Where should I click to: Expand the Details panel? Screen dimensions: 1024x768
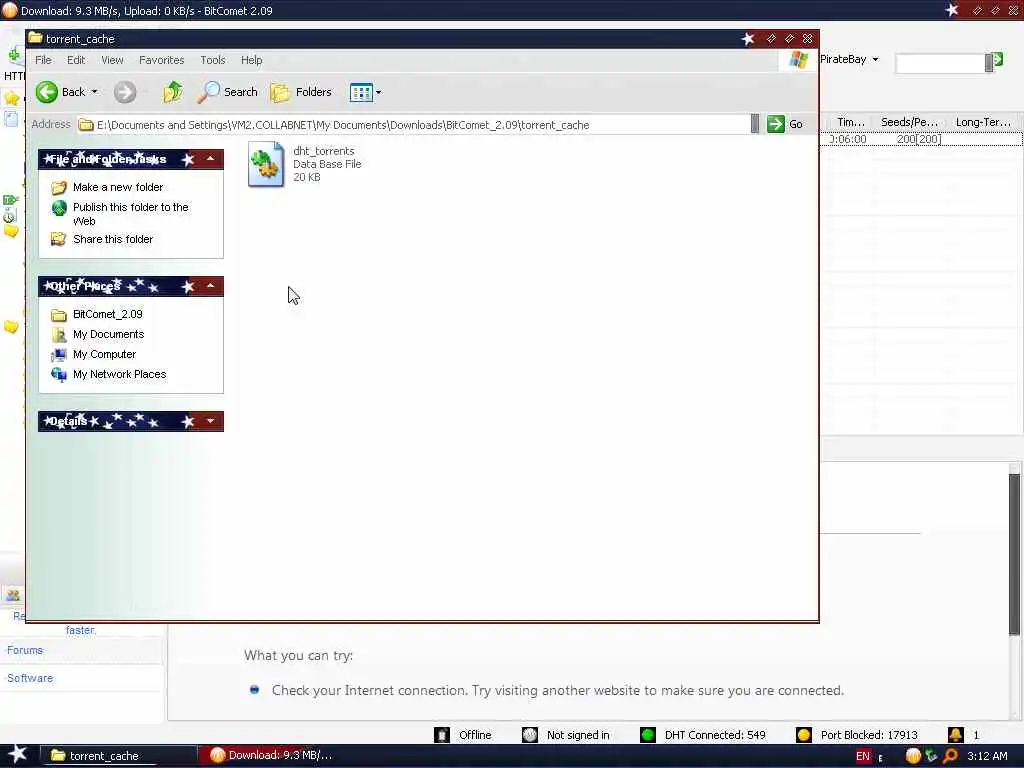pos(210,421)
